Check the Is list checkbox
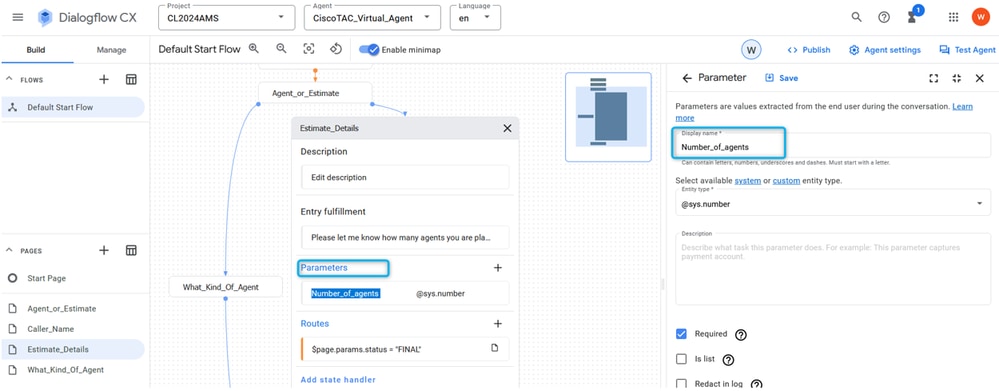Viewport: 999px width, 391px height. [681, 359]
